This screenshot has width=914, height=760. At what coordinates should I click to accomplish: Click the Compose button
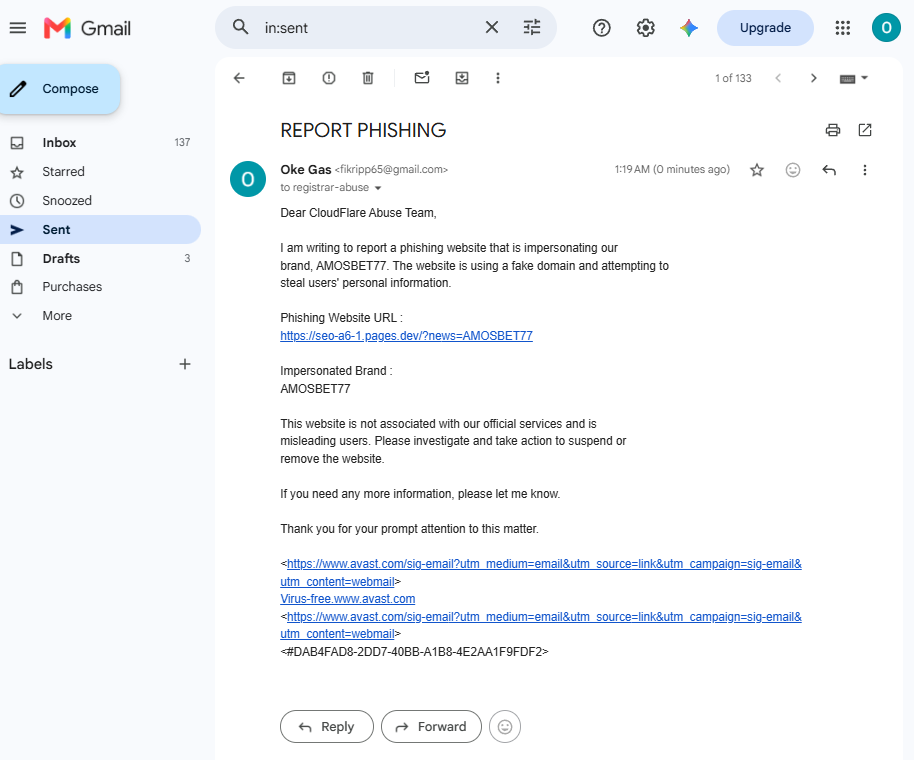coord(60,89)
